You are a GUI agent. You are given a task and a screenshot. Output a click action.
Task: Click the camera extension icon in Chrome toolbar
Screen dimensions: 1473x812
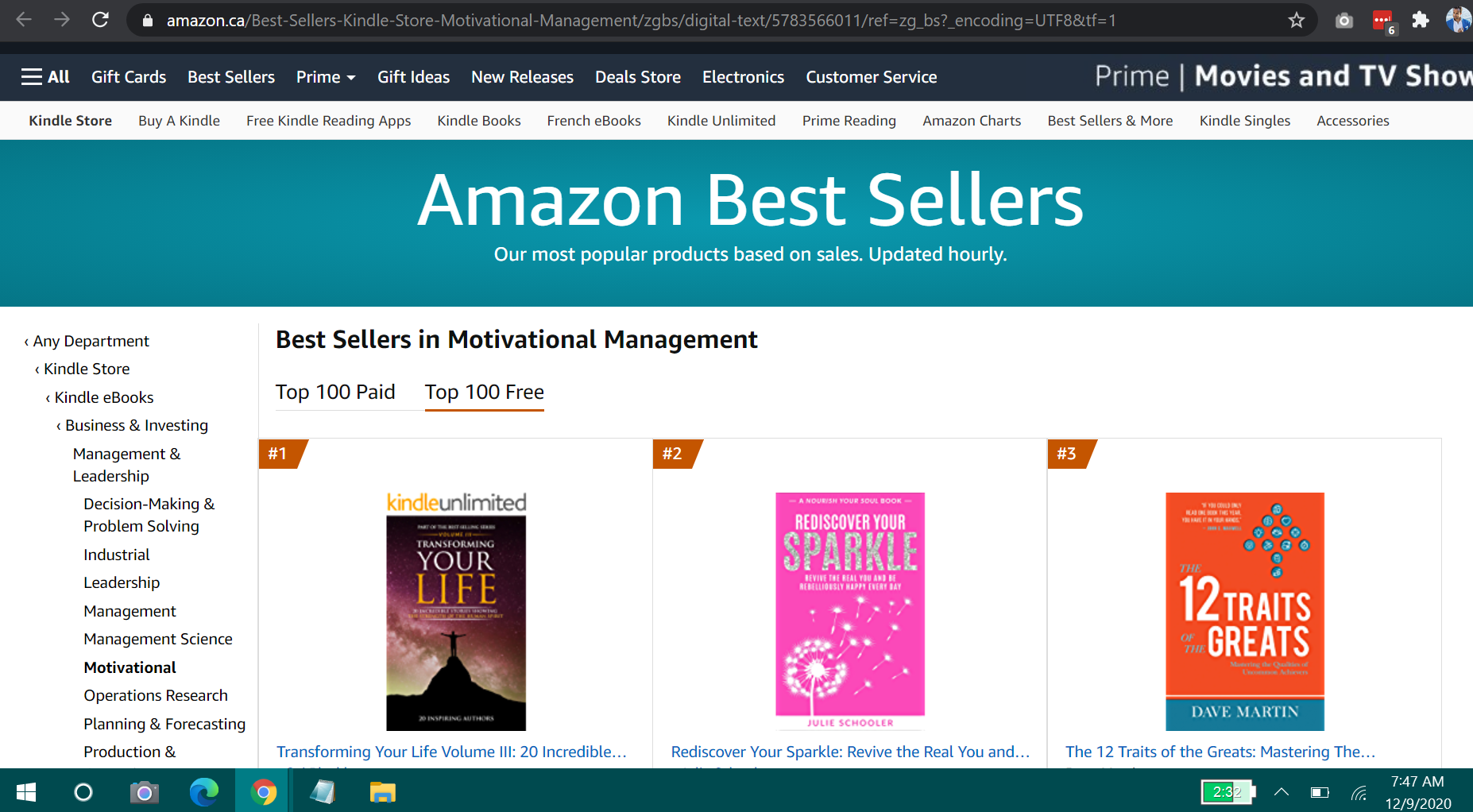pyautogui.click(x=1344, y=21)
